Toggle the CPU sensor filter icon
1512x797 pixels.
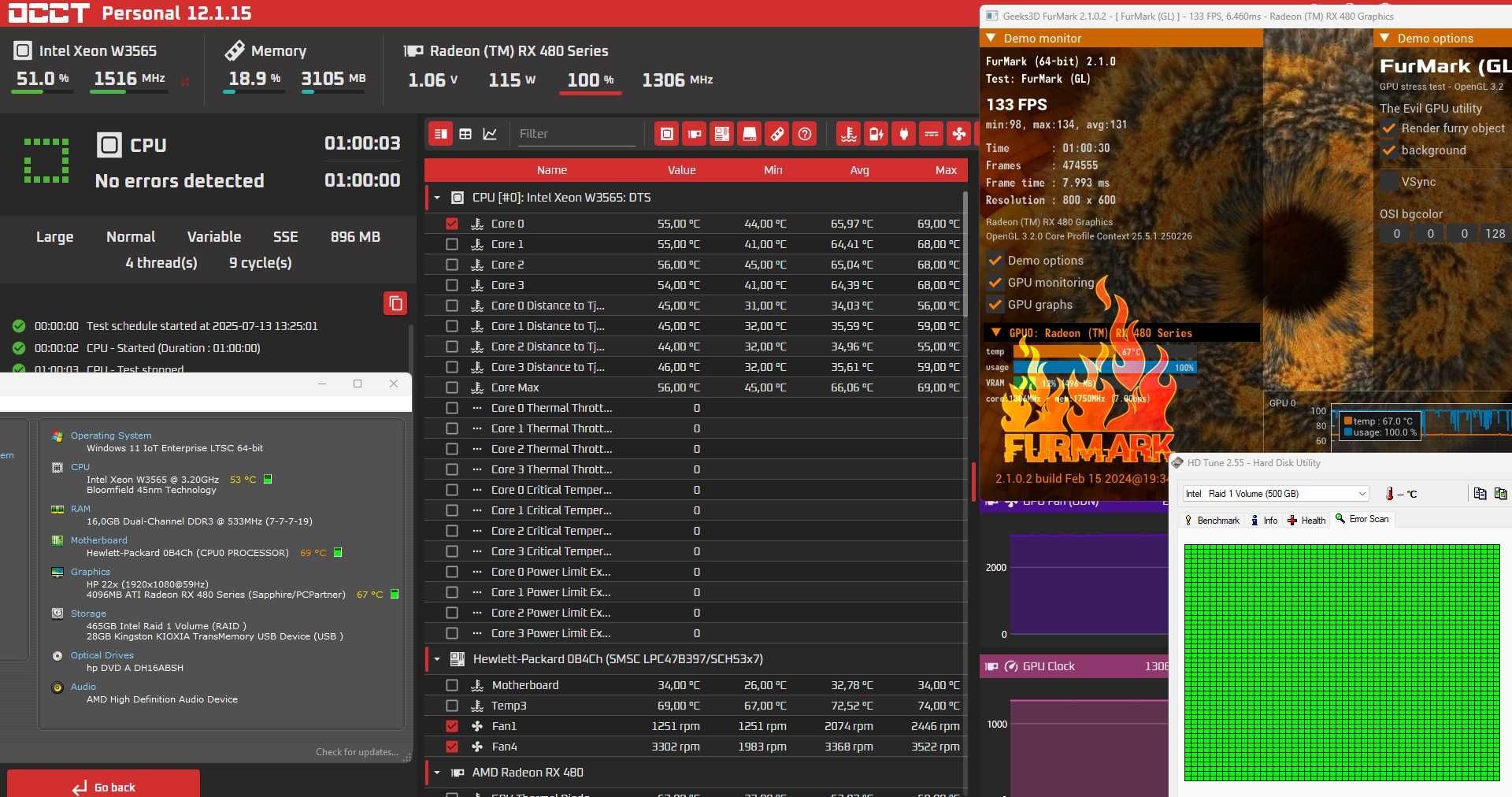(x=667, y=134)
